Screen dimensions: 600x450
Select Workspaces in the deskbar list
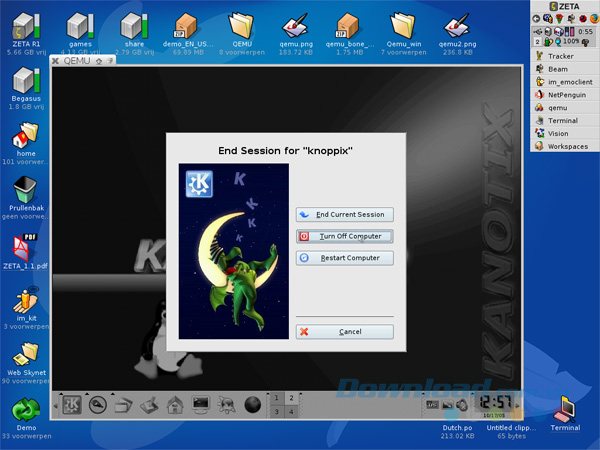[567, 146]
